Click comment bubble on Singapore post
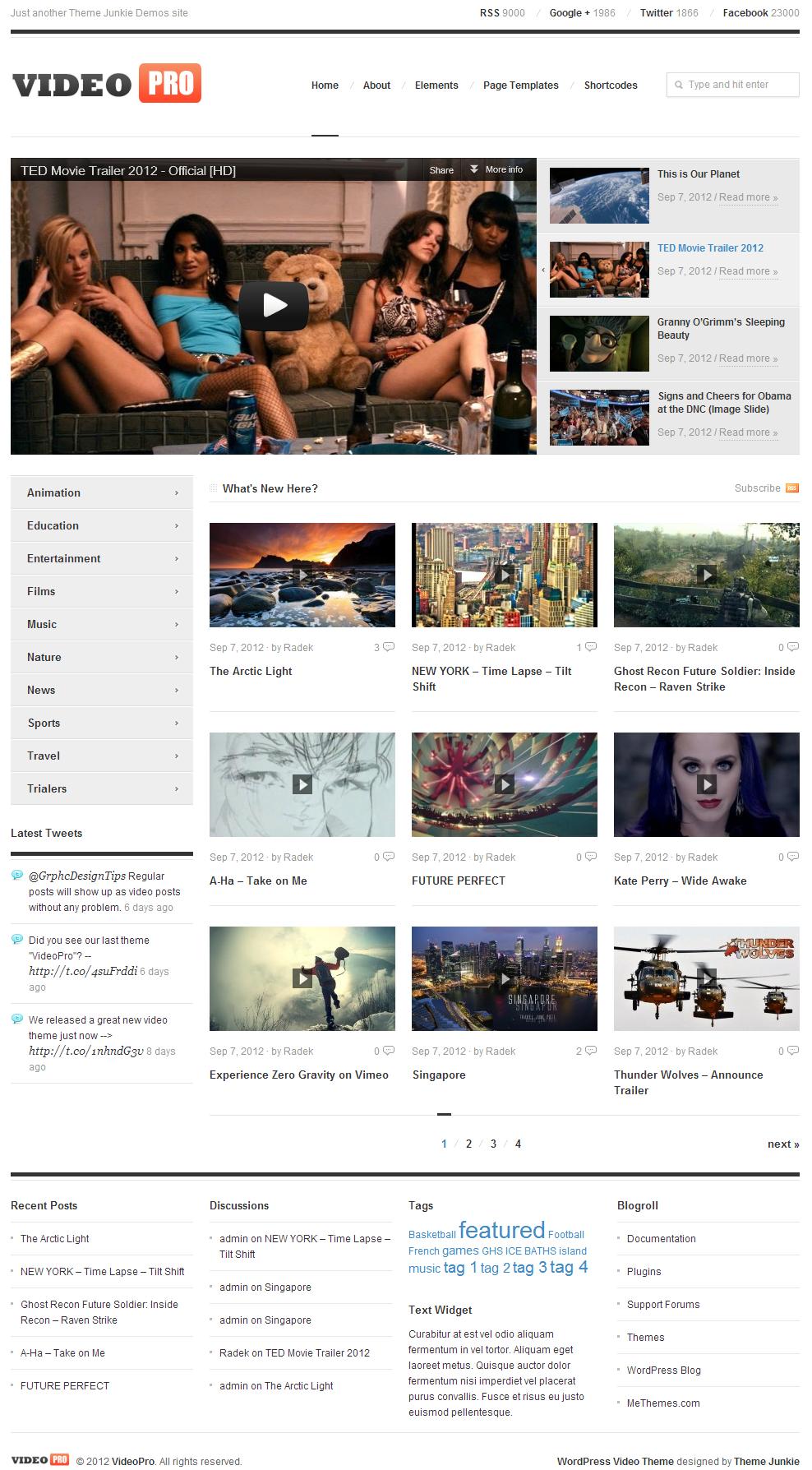812x1470 pixels. click(591, 1051)
